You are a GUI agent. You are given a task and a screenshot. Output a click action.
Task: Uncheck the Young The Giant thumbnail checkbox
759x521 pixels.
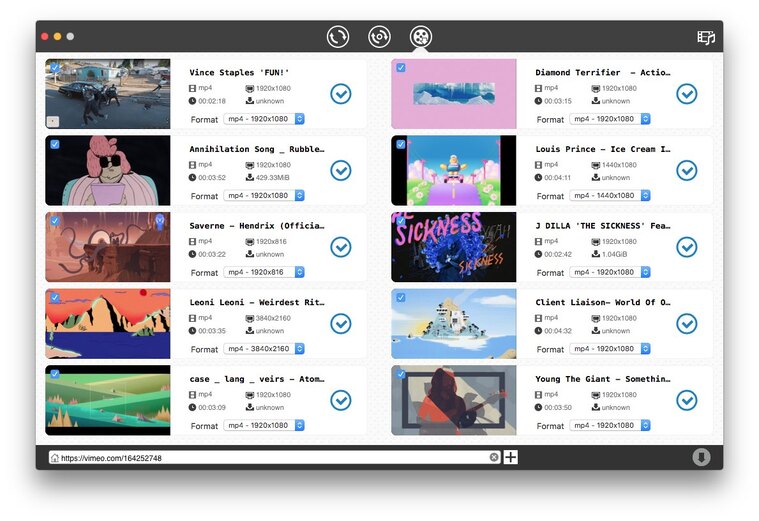click(x=401, y=374)
